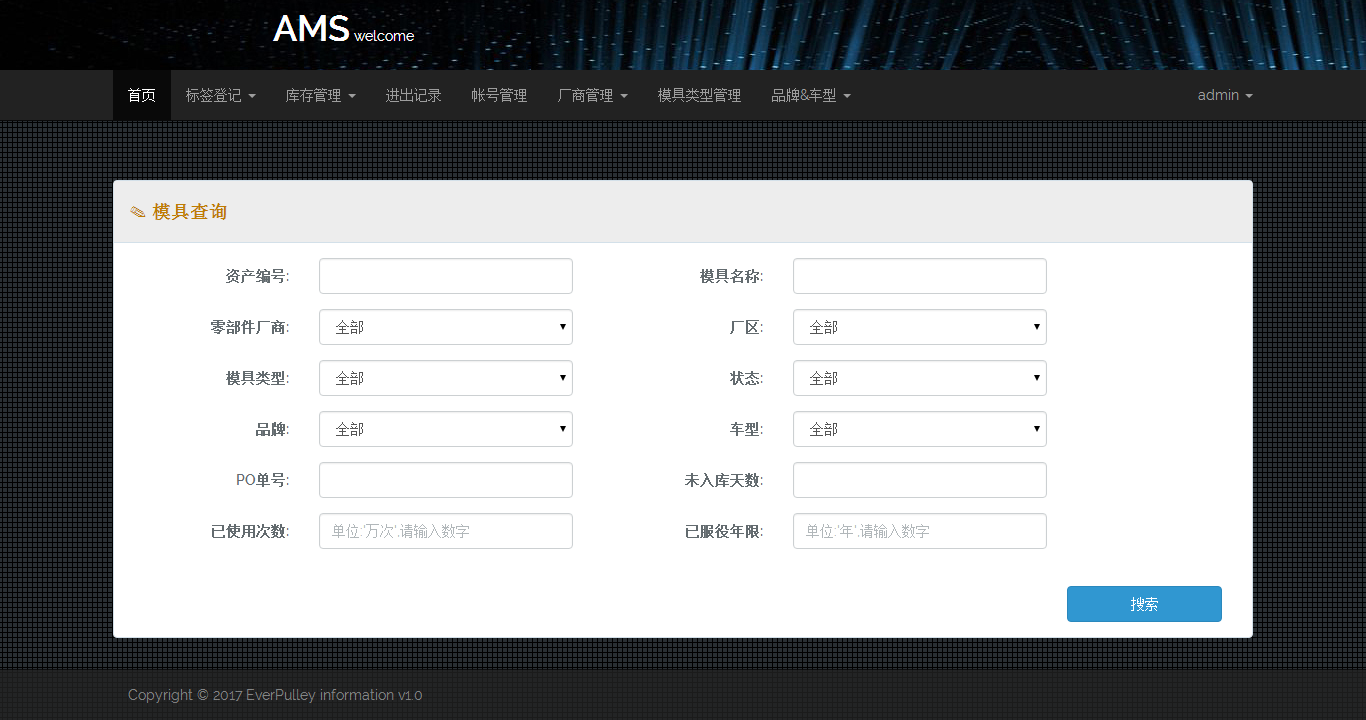Open 帐号管理 in the navbar
The width and height of the screenshot is (1366, 720).
click(499, 95)
